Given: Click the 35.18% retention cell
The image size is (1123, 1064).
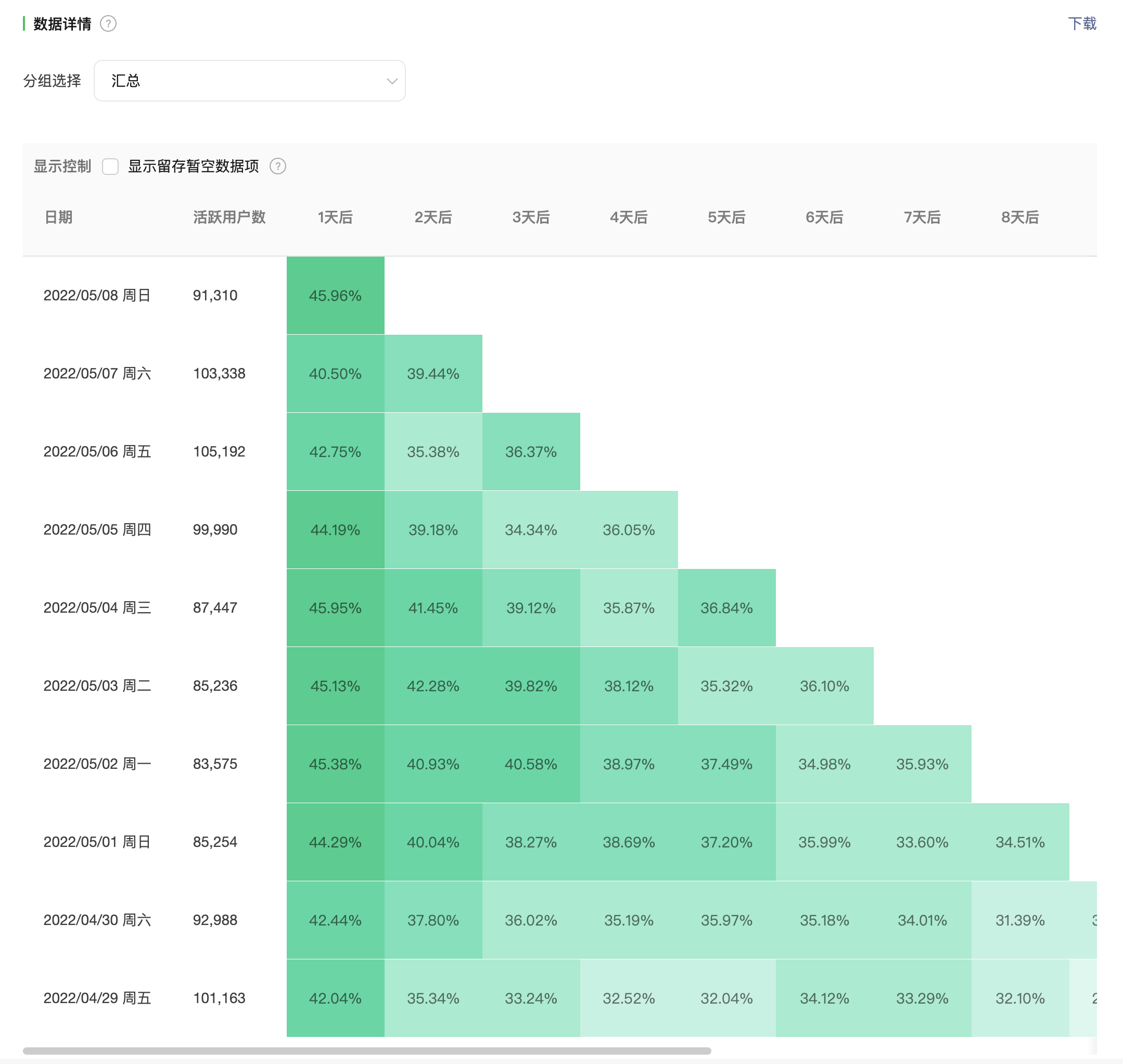Looking at the screenshot, I should (824, 920).
